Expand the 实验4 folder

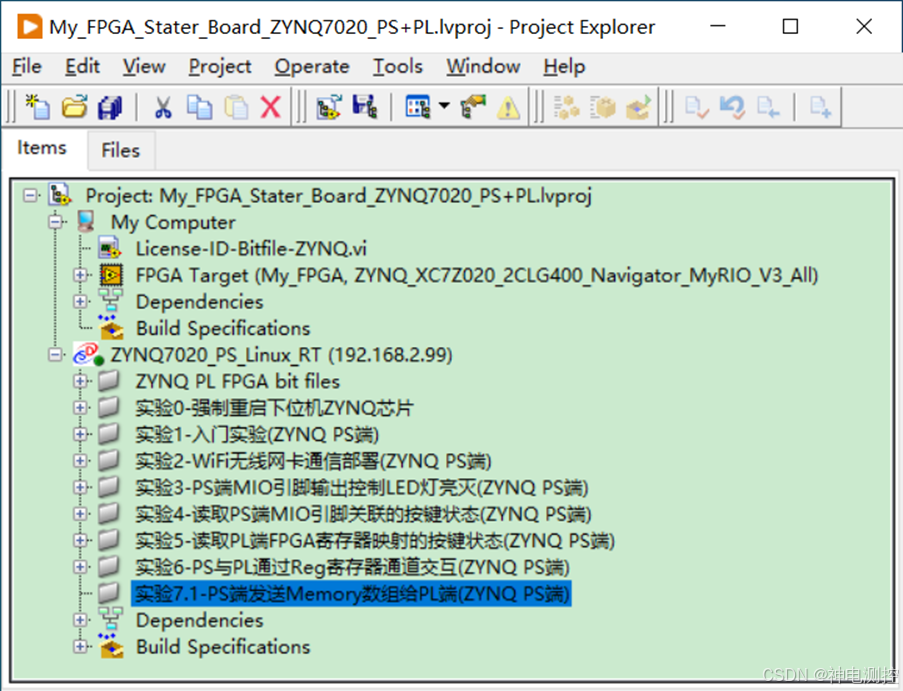pyautogui.click(x=81, y=514)
